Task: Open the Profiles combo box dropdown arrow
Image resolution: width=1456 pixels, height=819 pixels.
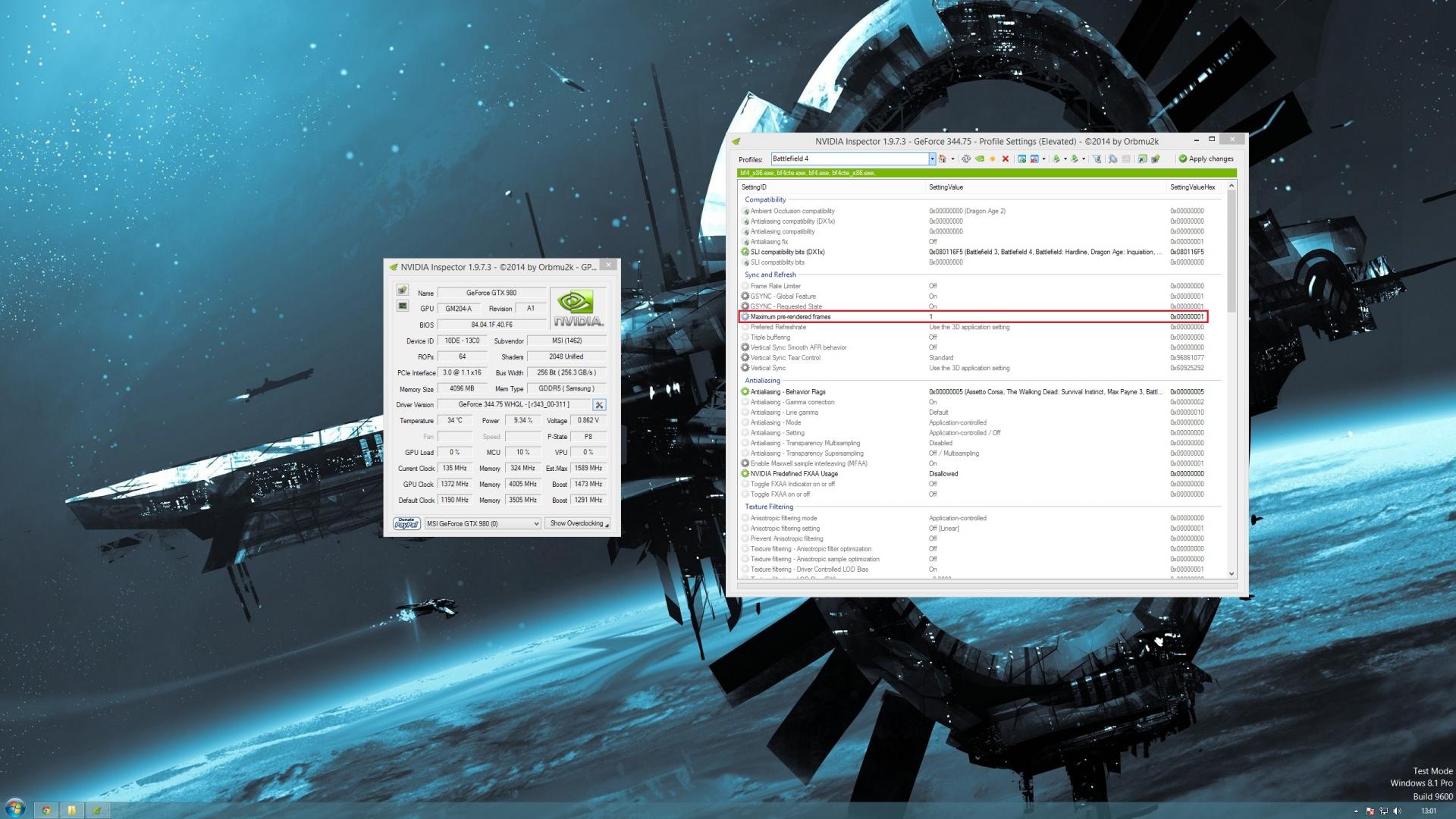Action: (x=932, y=158)
